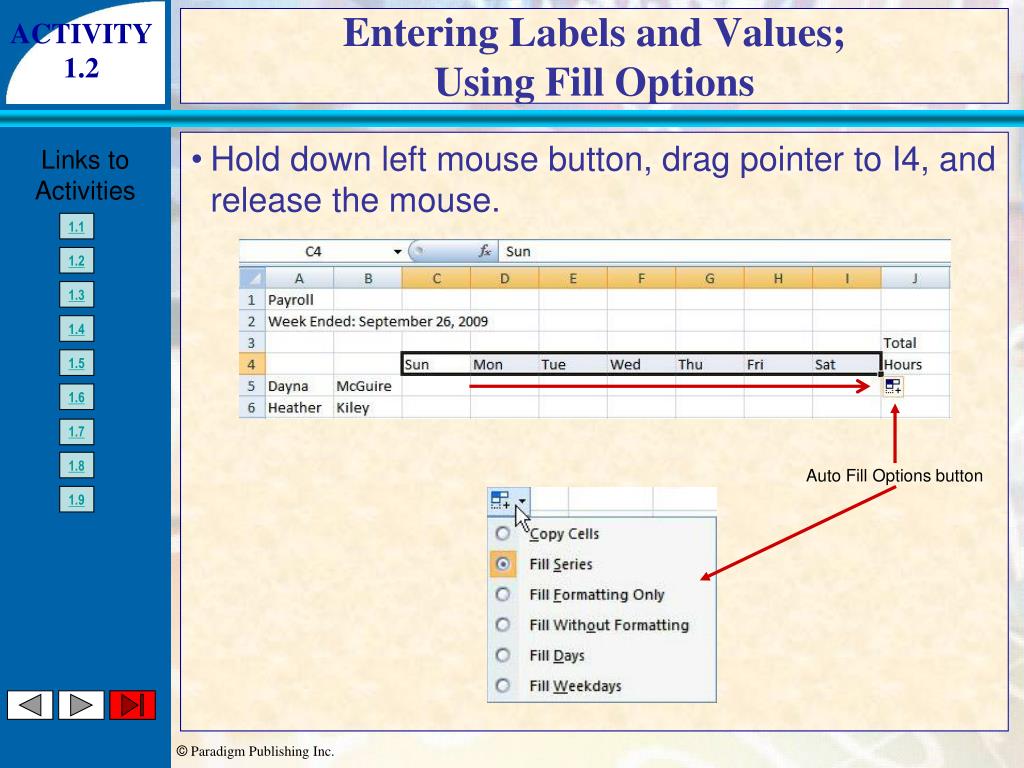Viewport: 1024px width, 768px height.
Task: Select column I header
Action: [847, 278]
